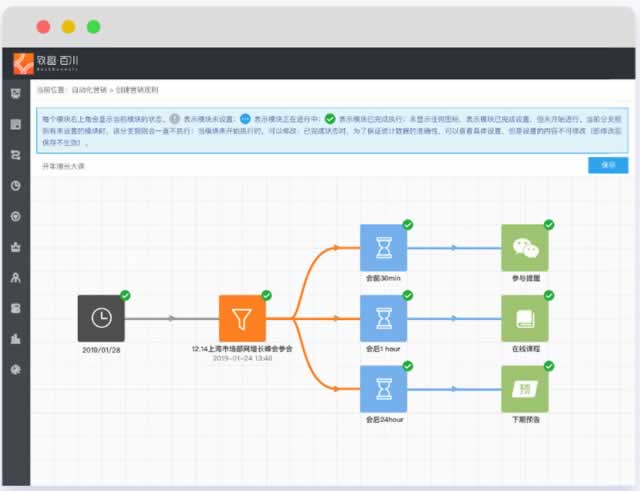Click the first shield icon in sidebar
This screenshot has width=640, height=491.
[x=15, y=94]
